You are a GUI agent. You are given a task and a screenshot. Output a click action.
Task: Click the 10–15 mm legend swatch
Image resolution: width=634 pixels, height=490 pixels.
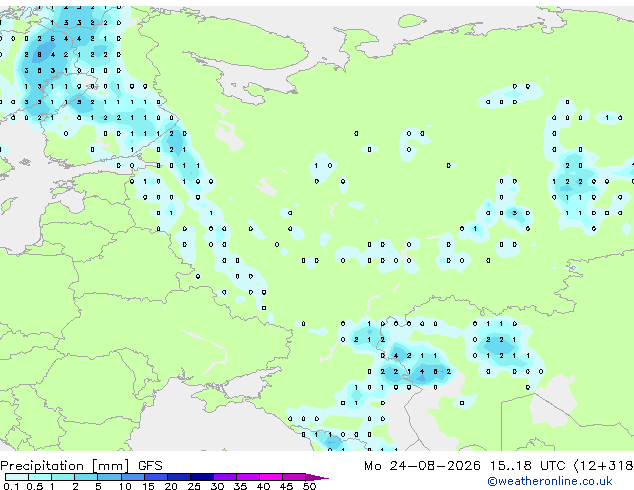[132, 477]
